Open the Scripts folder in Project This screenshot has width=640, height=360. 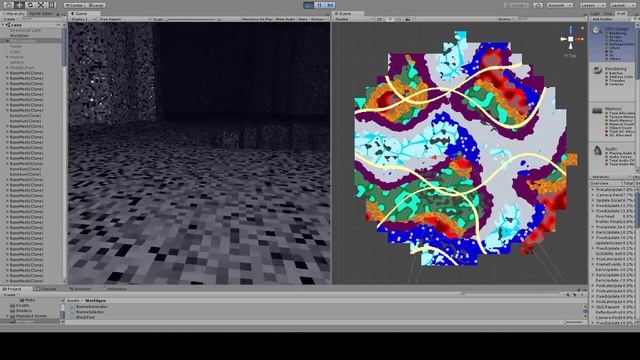21,305
